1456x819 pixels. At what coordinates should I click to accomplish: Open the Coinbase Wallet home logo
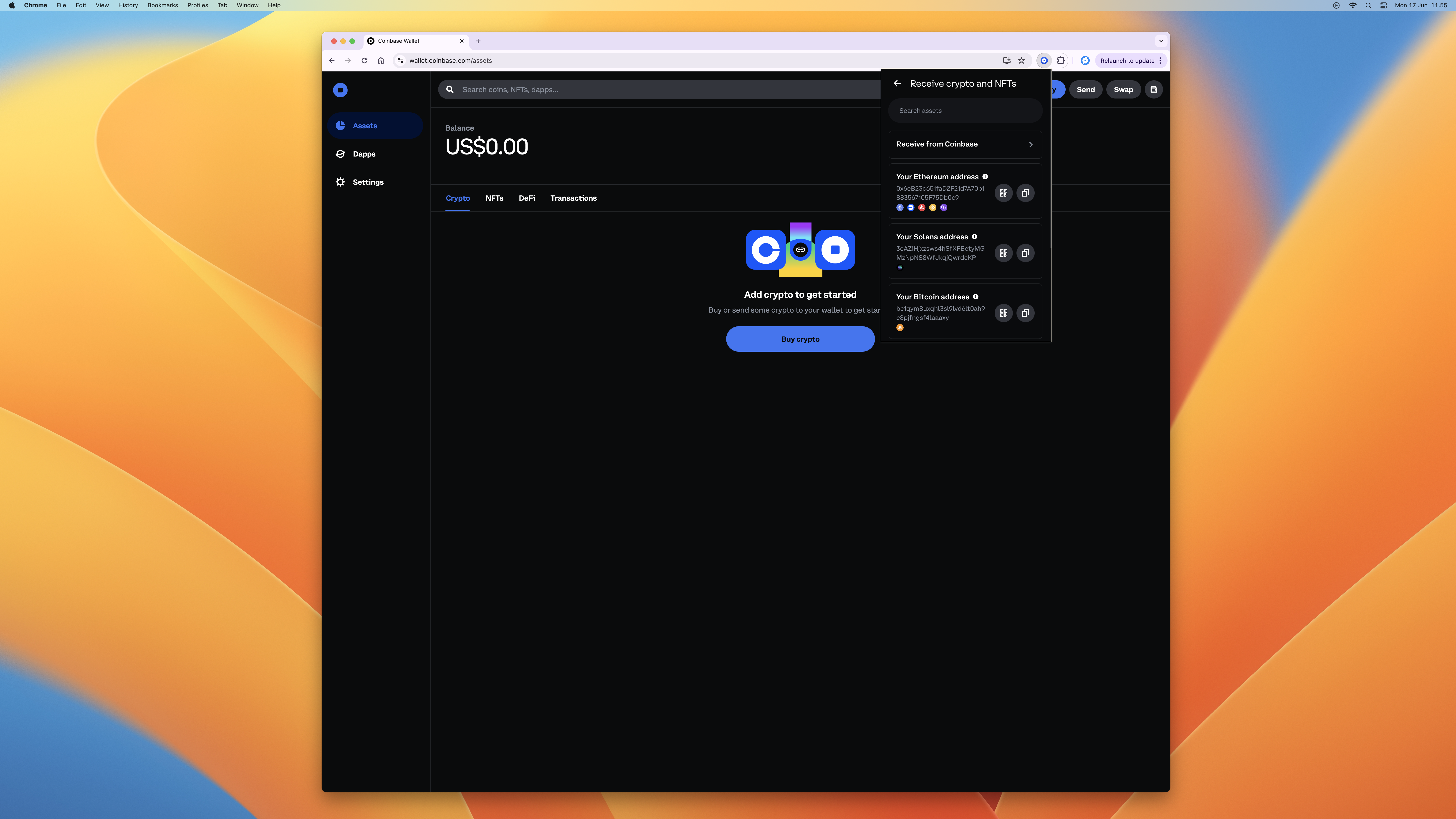340,89
